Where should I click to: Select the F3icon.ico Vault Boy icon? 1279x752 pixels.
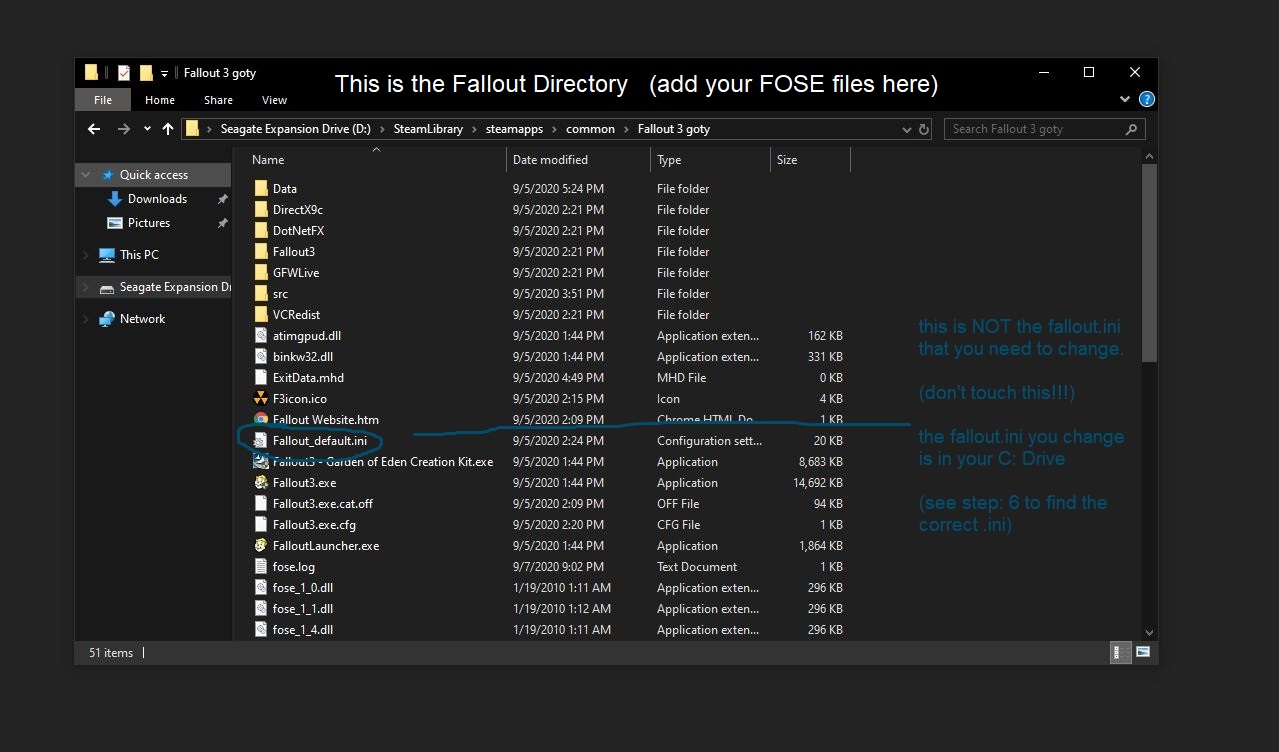[x=261, y=398]
